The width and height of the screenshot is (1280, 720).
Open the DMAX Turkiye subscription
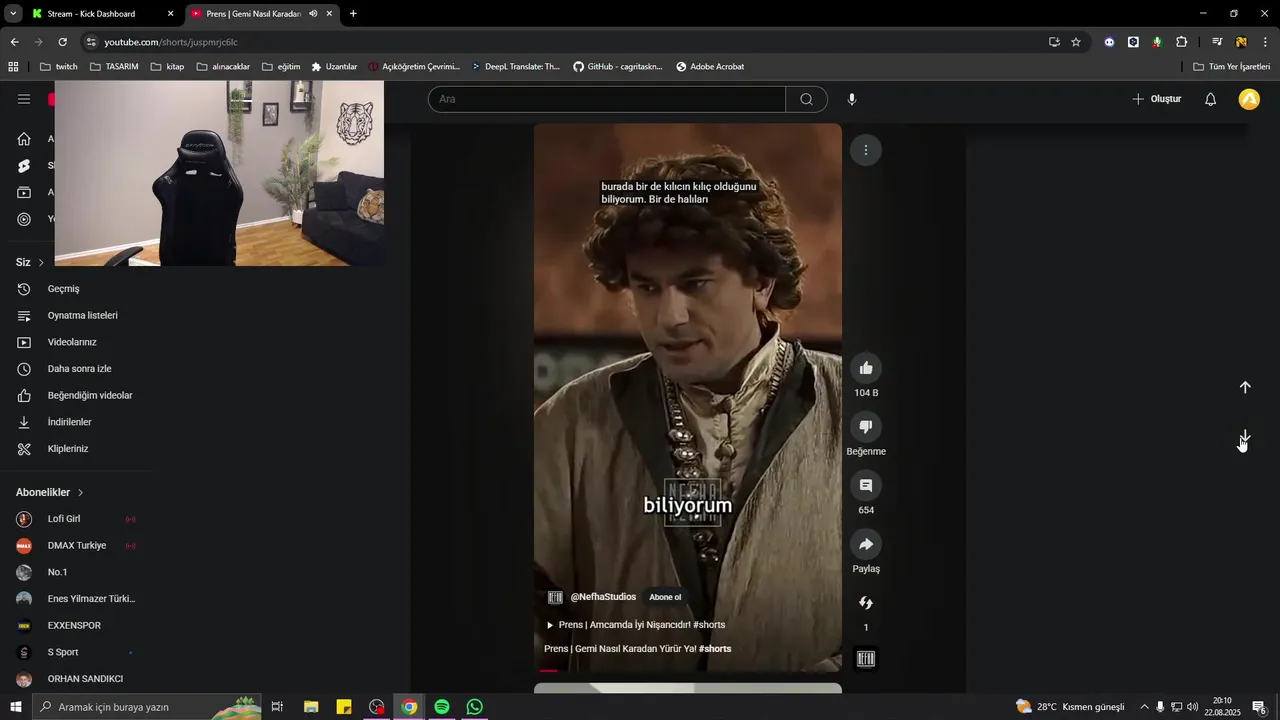[76, 546]
